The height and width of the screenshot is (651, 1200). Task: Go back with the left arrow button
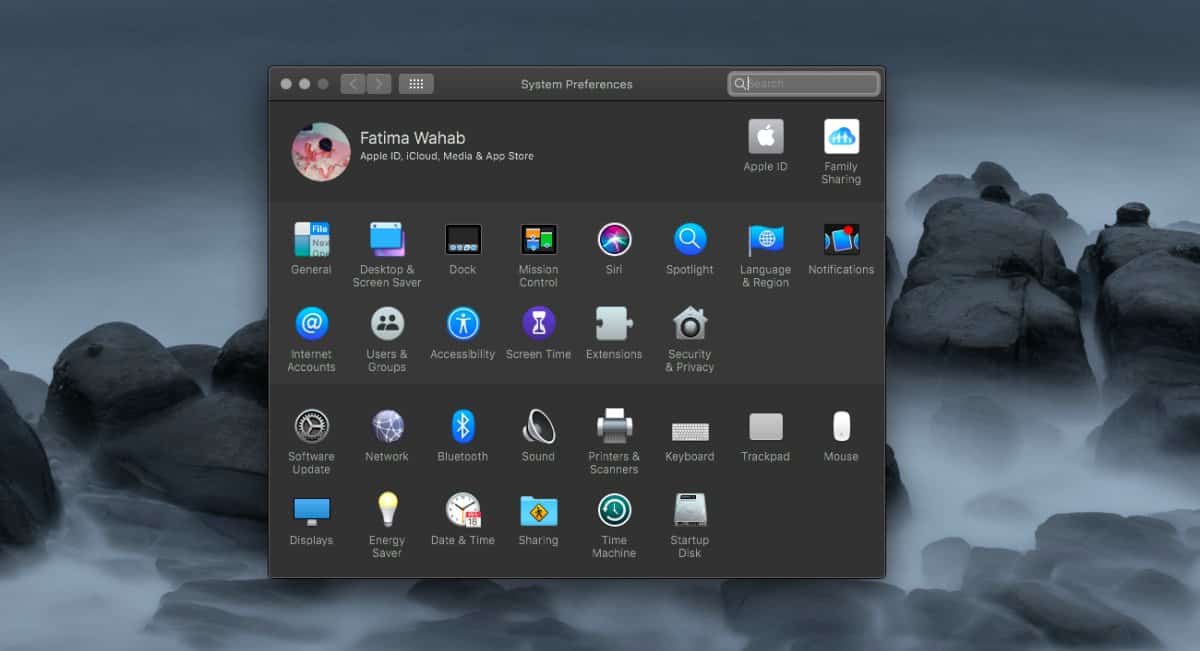tap(353, 84)
